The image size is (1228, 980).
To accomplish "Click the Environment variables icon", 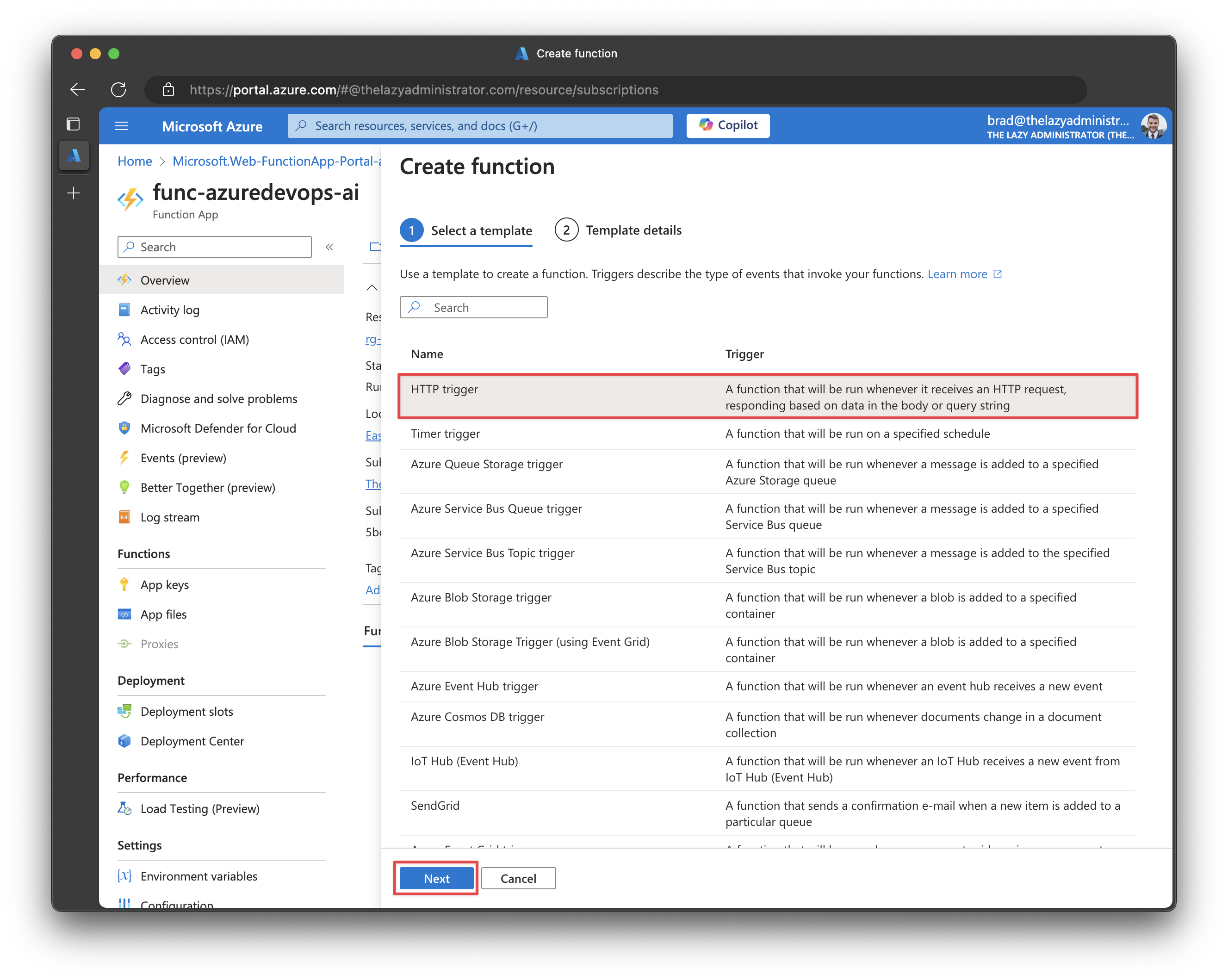I will click(x=124, y=876).
